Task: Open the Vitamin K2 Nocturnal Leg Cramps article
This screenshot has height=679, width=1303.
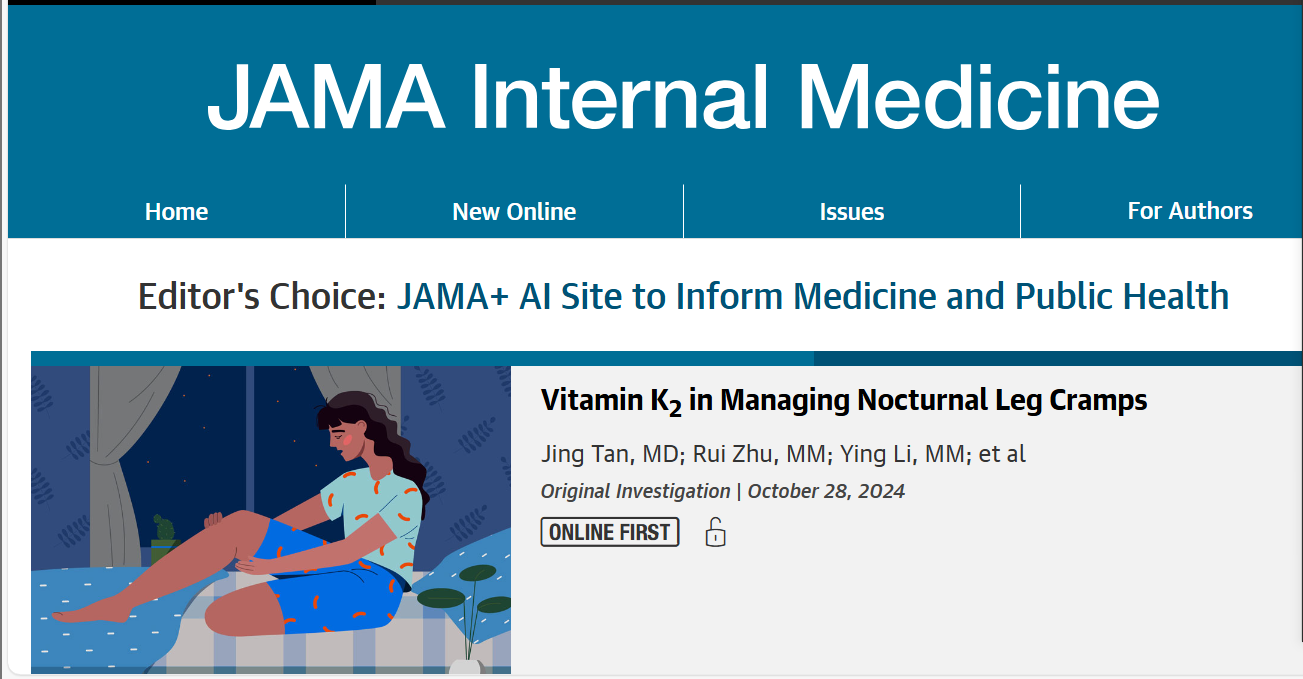Action: [844, 401]
